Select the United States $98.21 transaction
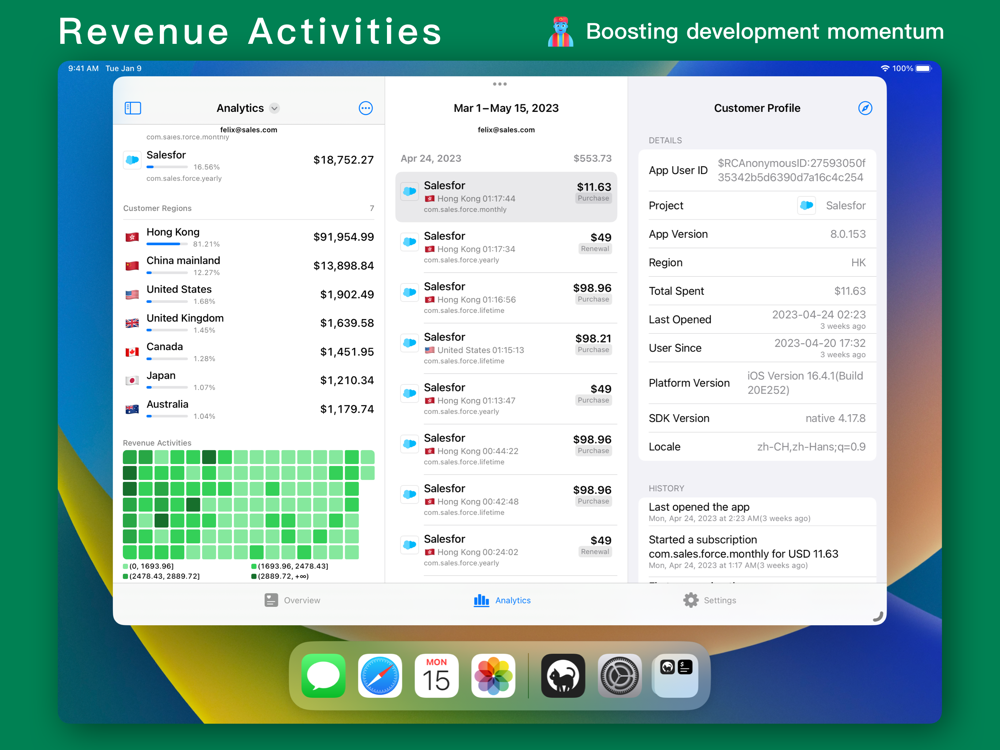The image size is (1000, 750). (506, 348)
